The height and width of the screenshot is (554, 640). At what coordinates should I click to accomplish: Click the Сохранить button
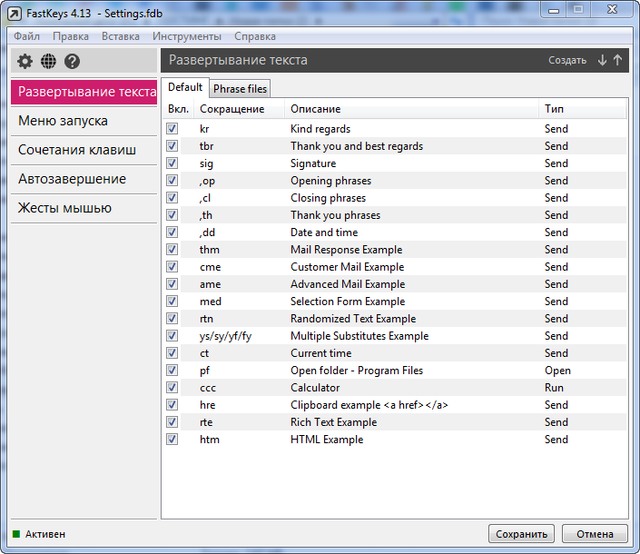point(520,534)
